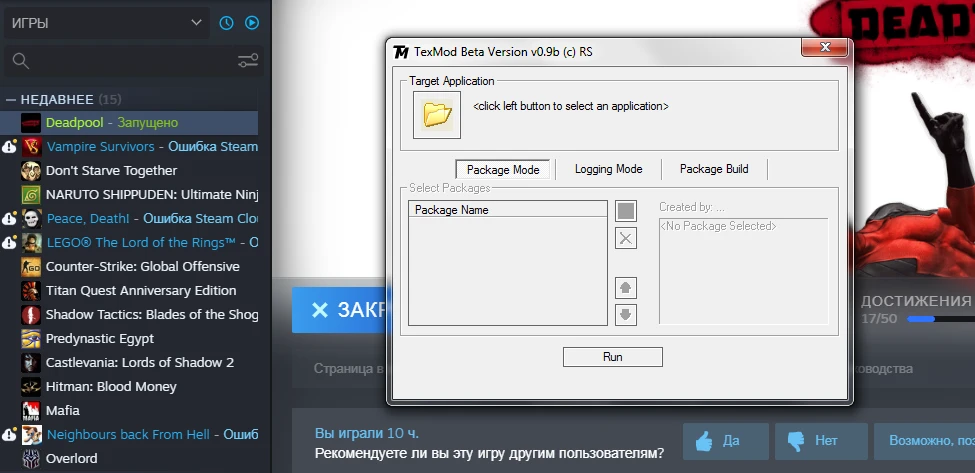This screenshot has width=975, height=473.
Task: Select Deadpool in Steam library list
Action: pos(129,122)
